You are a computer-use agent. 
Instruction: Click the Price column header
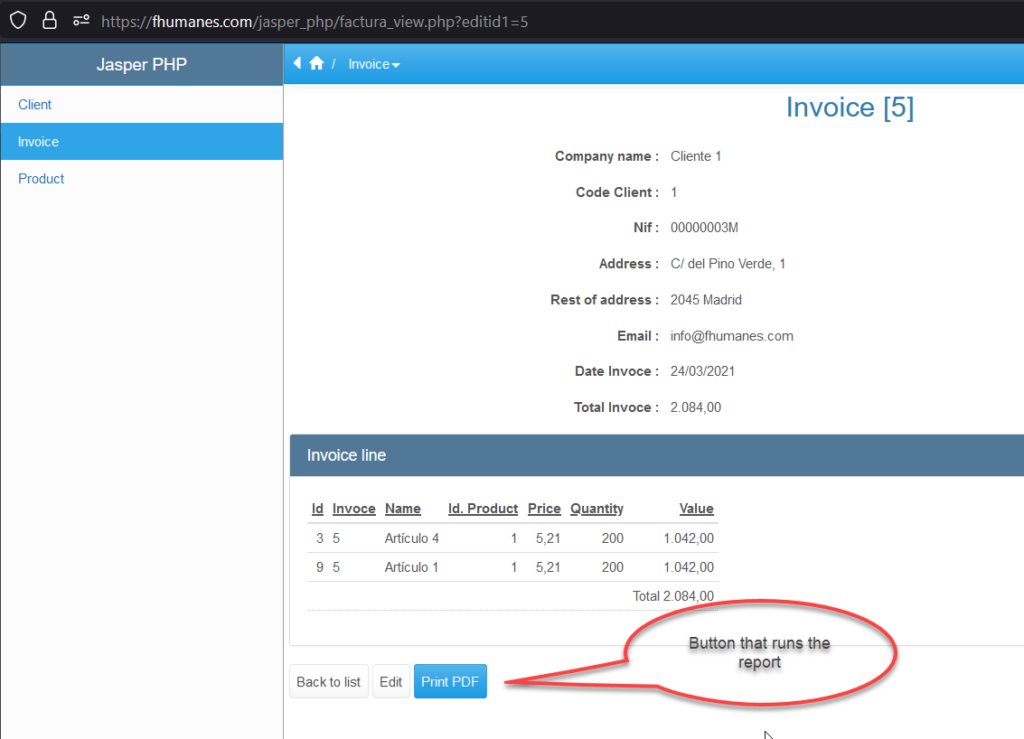pos(544,509)
